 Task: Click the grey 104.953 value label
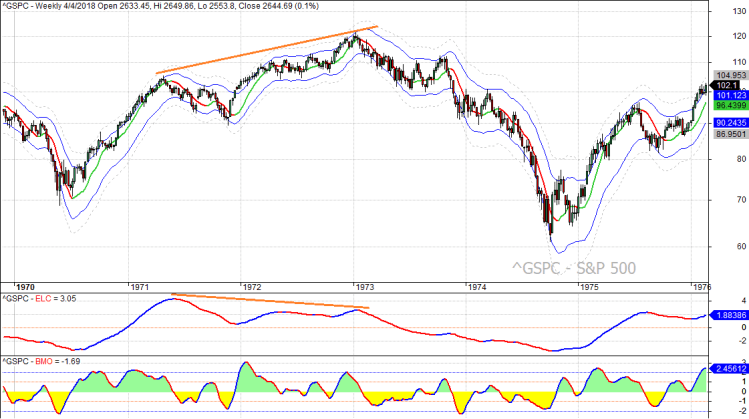(731, 75)
